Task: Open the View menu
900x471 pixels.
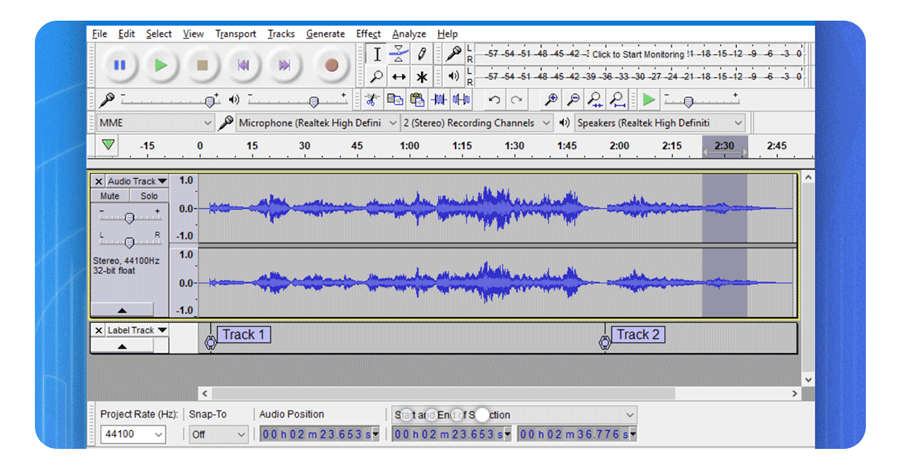Action: (193, 34)
